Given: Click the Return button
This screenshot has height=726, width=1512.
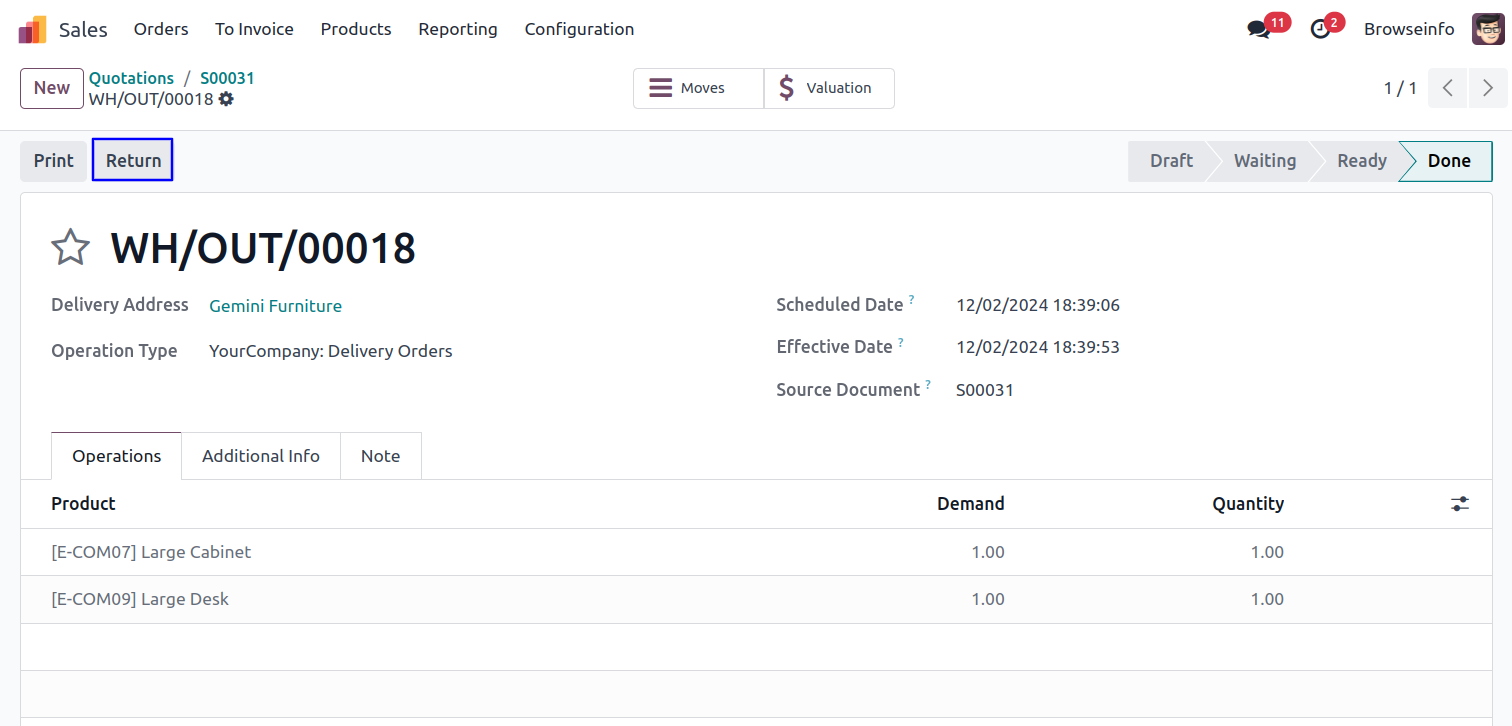Looking at the screenshot, I should tap(133, 161).
